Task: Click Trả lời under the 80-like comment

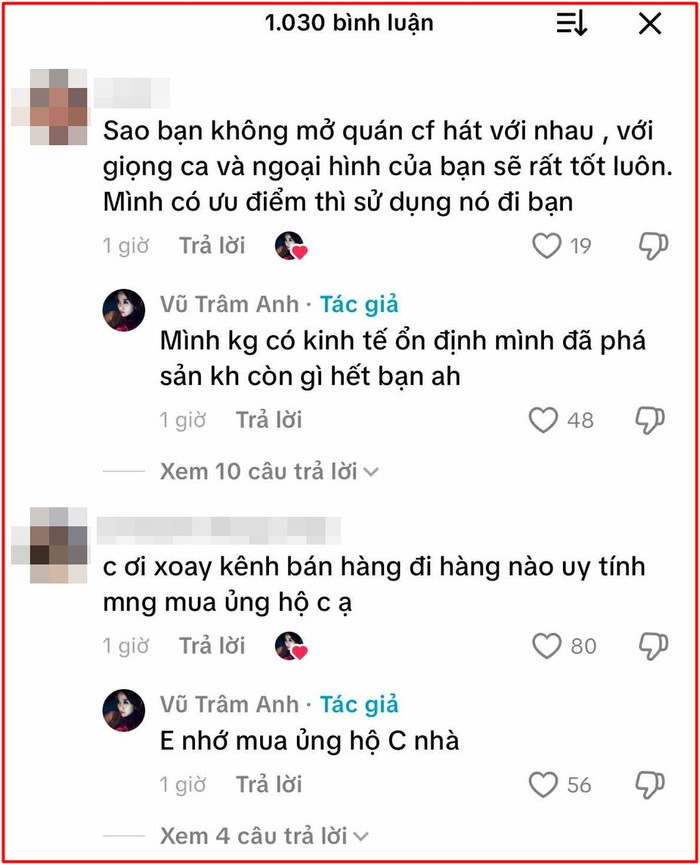Action: pos(212,645)
